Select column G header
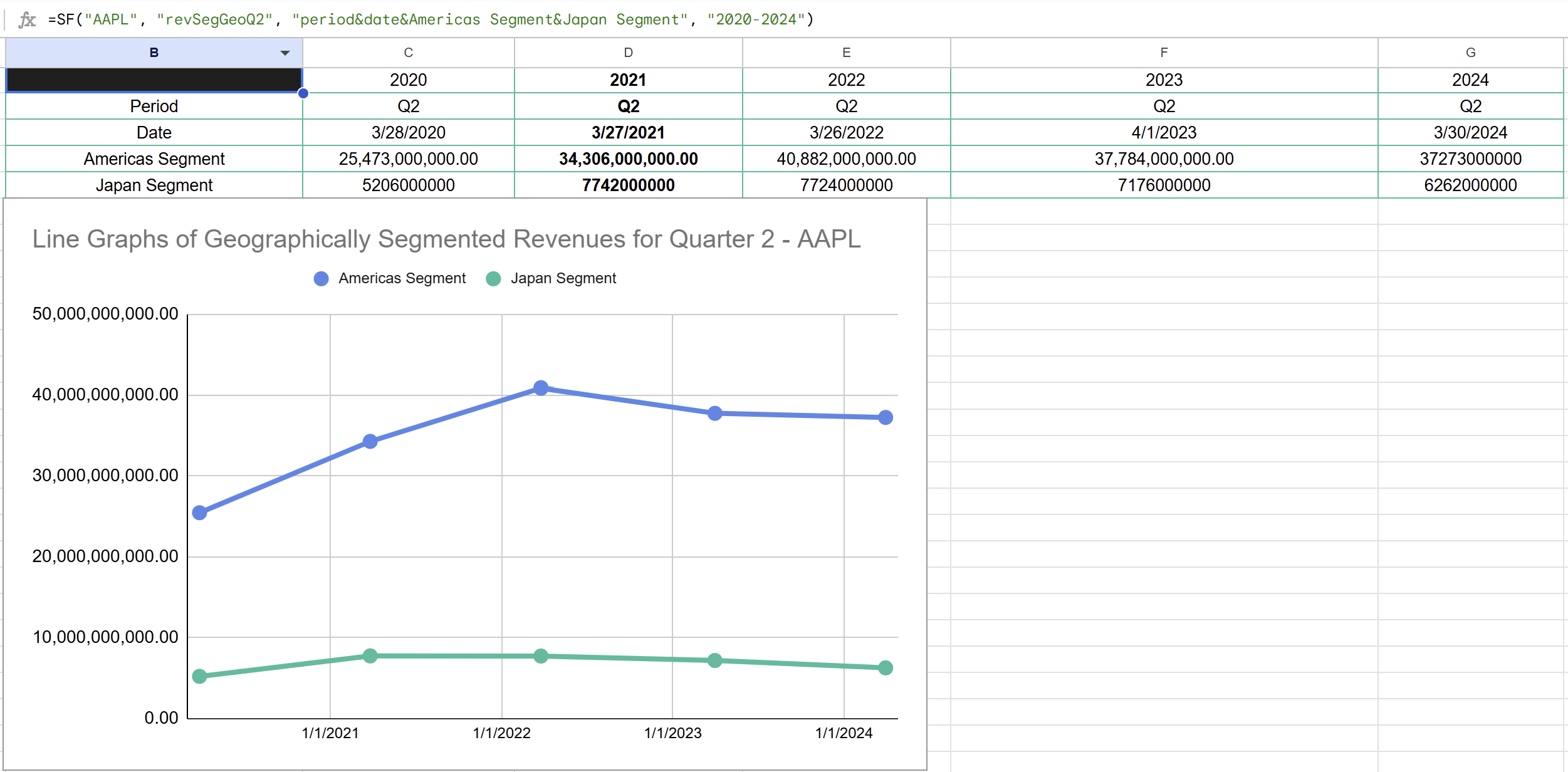 1471,53
